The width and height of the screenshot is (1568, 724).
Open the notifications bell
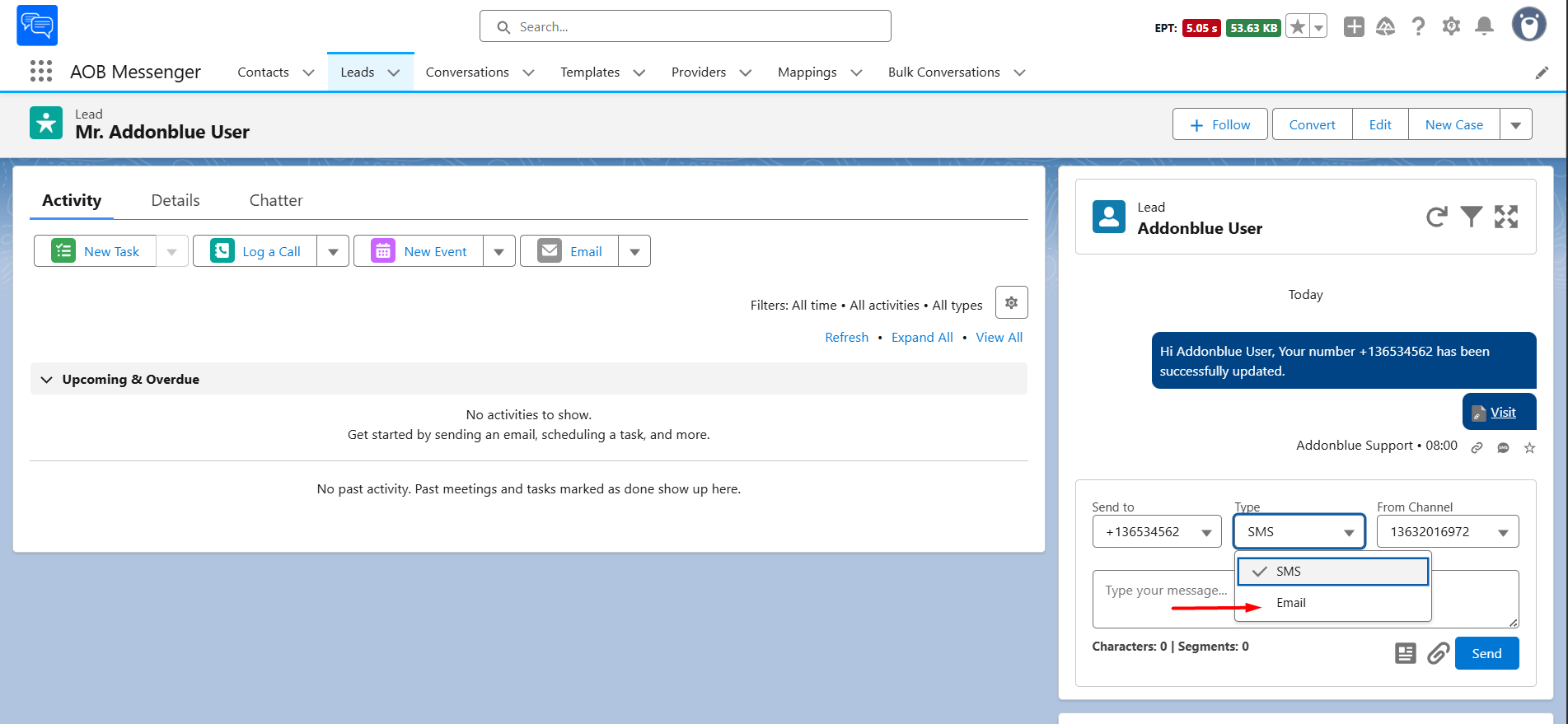[x=1484, y=27]
